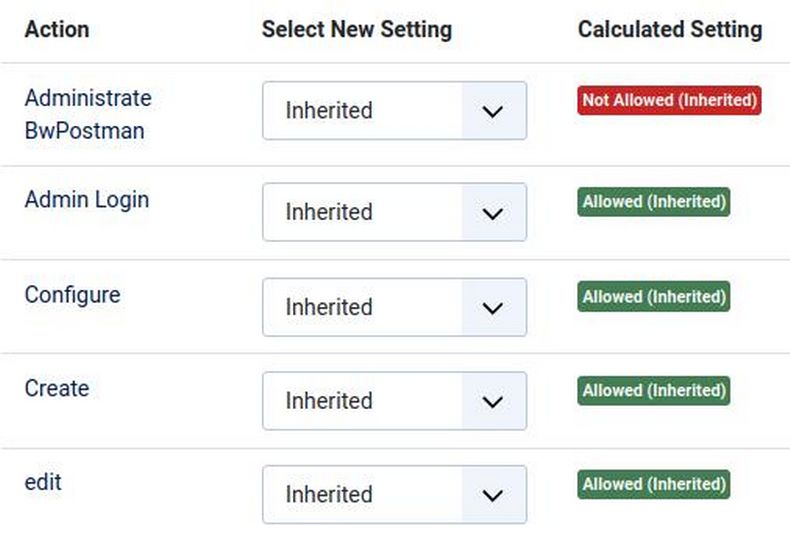Click the Calculated Setting column header
The width and height of the screenshot is (790, 537).
click(x=670, y=30)
